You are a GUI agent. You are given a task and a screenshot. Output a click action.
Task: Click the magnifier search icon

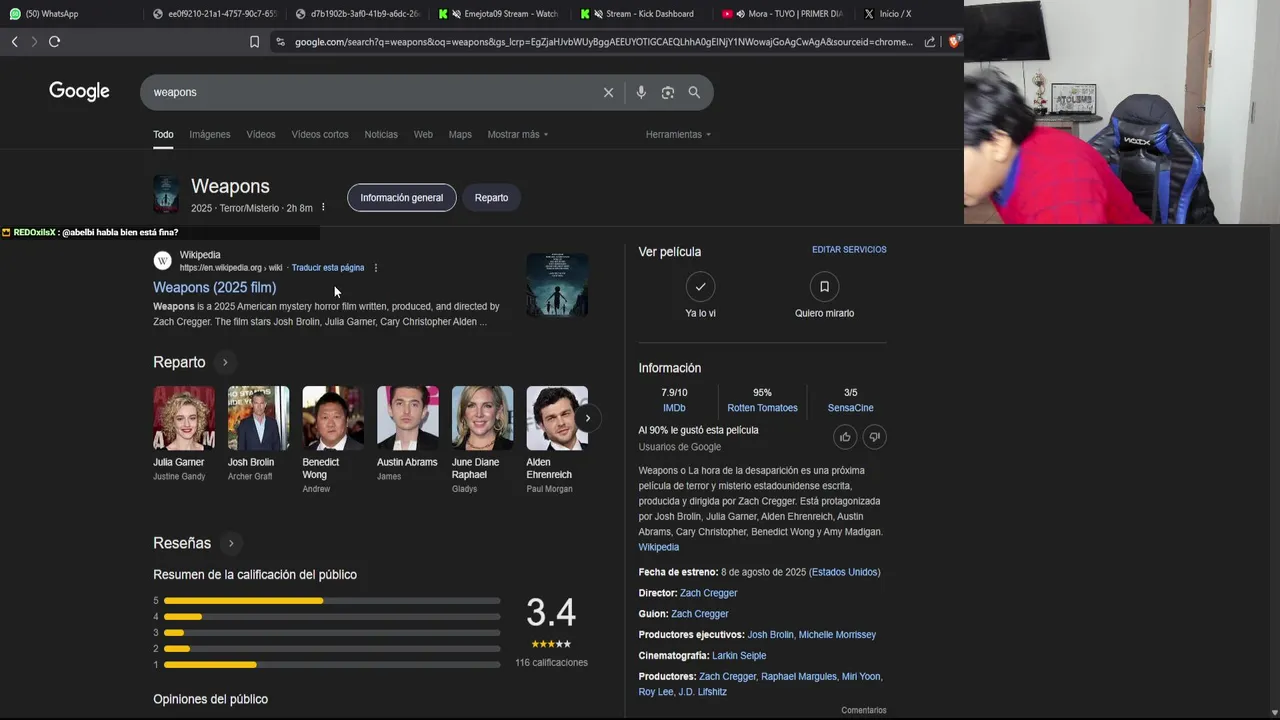(694, 92)
